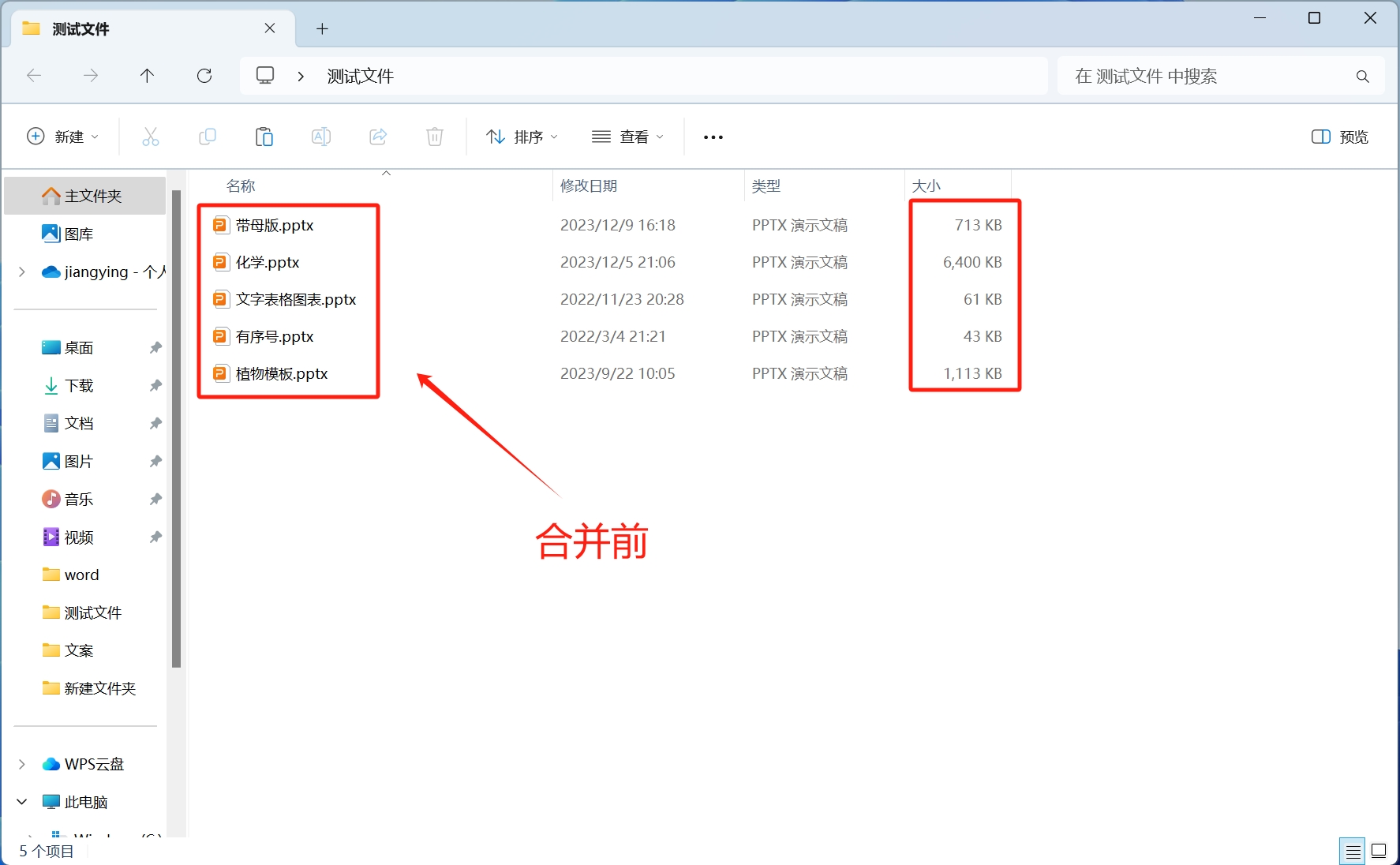Click the Share icon in the toolbar
Viewport: 1400px width, 865px height.
[x=377, y=137]
